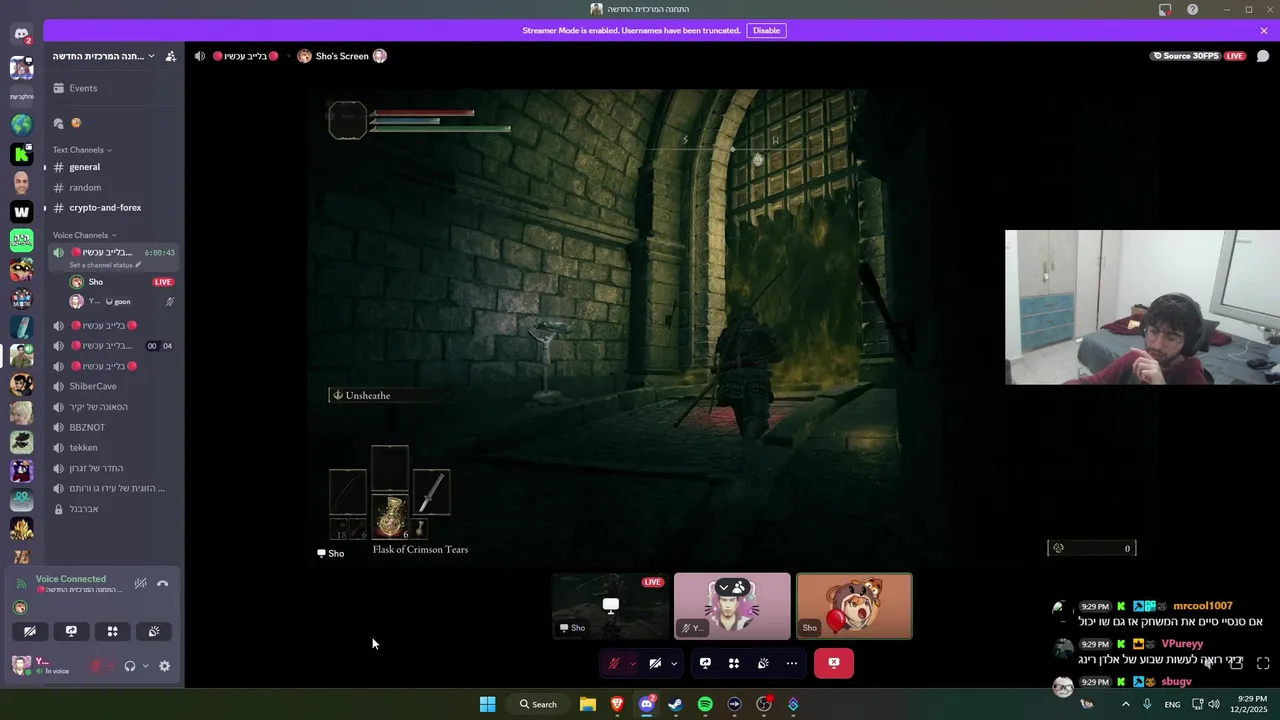
Task: Open activities launcher in the voice panel
Action: (x=112, y=631)
